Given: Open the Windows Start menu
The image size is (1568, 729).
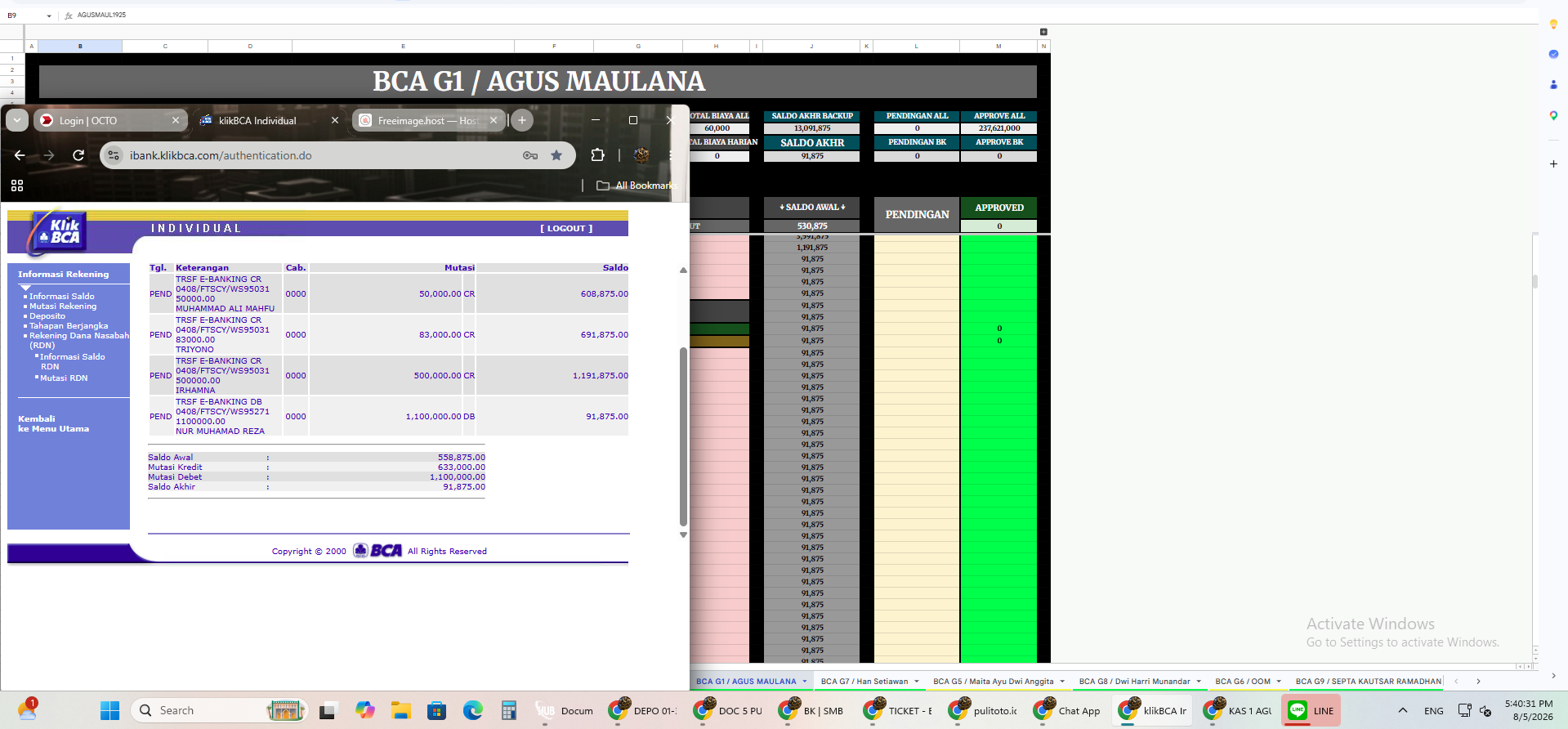Looking at the screenshot, I should tap(109, 710).
